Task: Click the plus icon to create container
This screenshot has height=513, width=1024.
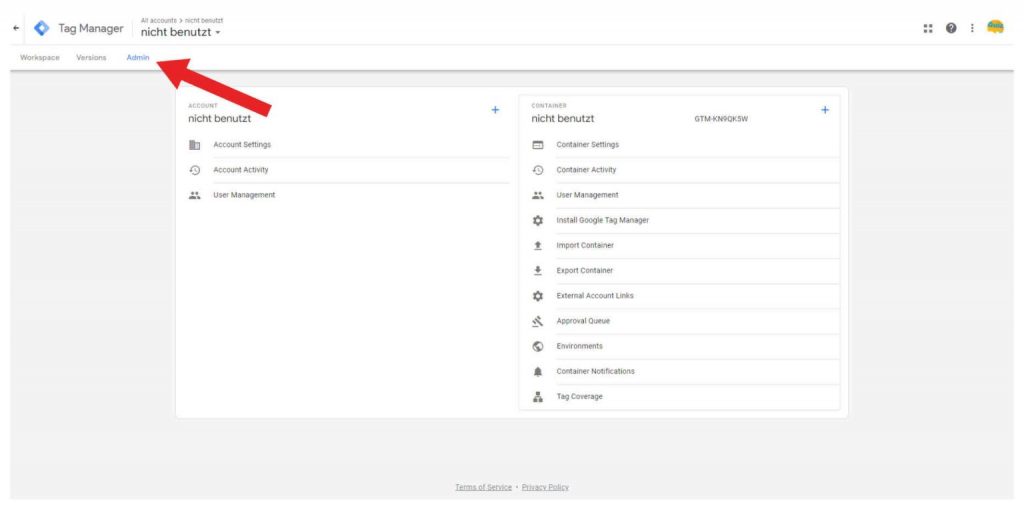Action: 825,110
